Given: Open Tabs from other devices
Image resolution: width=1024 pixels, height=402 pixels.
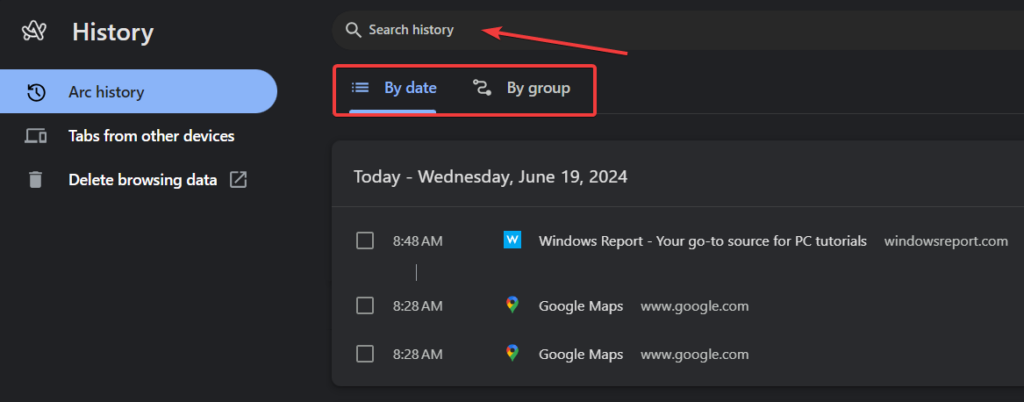Looking at the screenshot, I should pyautogui.click(x=151, y=136).
